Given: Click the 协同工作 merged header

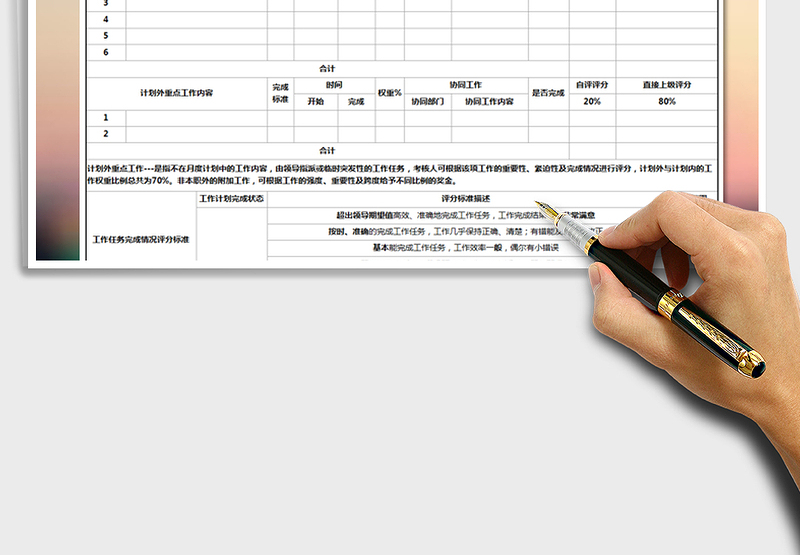Looking at the screenshot, I should (x=465, y=85).
